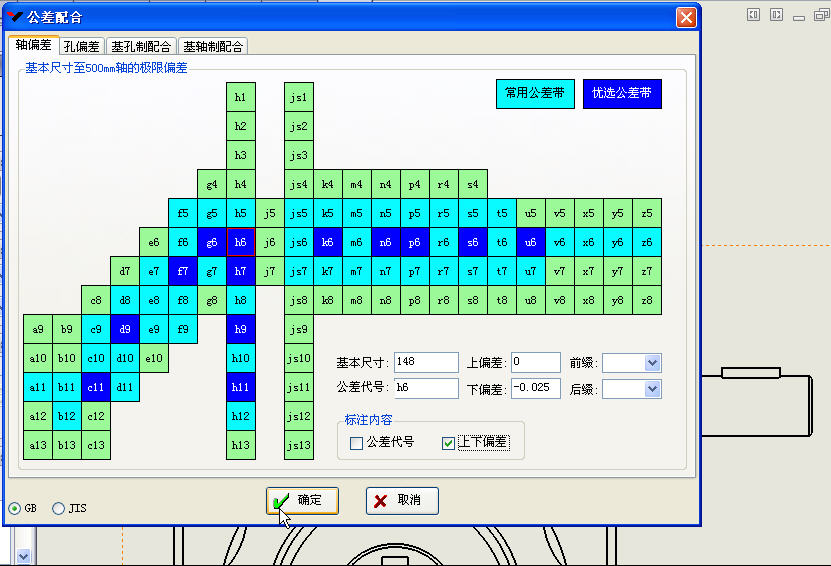Select the dark blue k6 cell
Image resolution: width=831 pixels, height=566 pixels.
coord(327,242)
